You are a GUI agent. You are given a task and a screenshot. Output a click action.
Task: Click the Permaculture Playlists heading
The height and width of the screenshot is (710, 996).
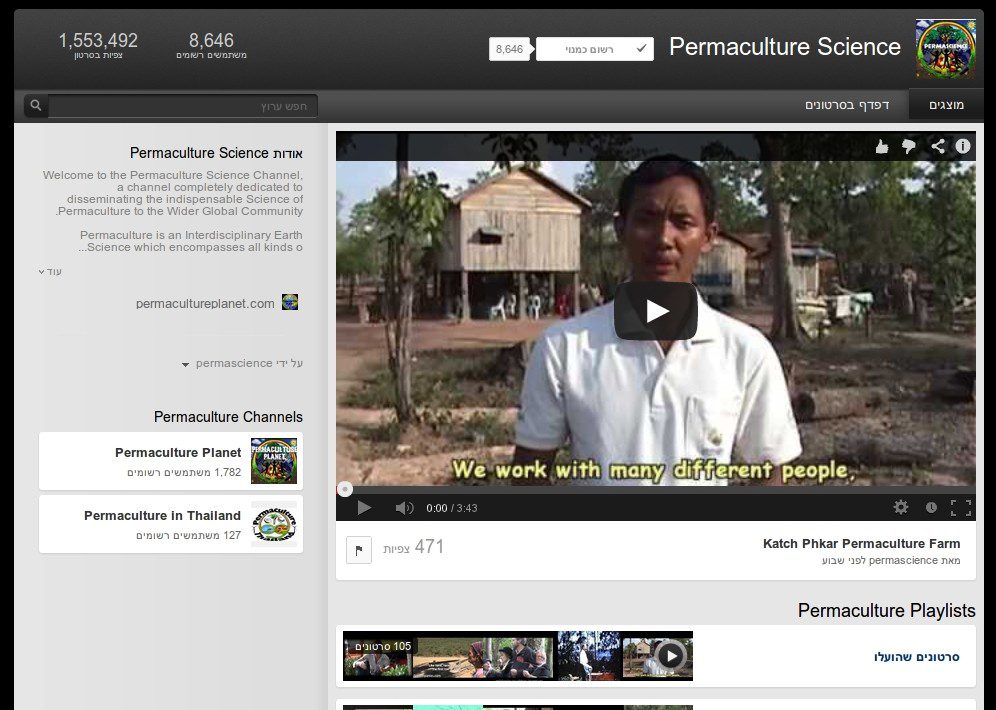pyautogui.click(x=887, y=610)
